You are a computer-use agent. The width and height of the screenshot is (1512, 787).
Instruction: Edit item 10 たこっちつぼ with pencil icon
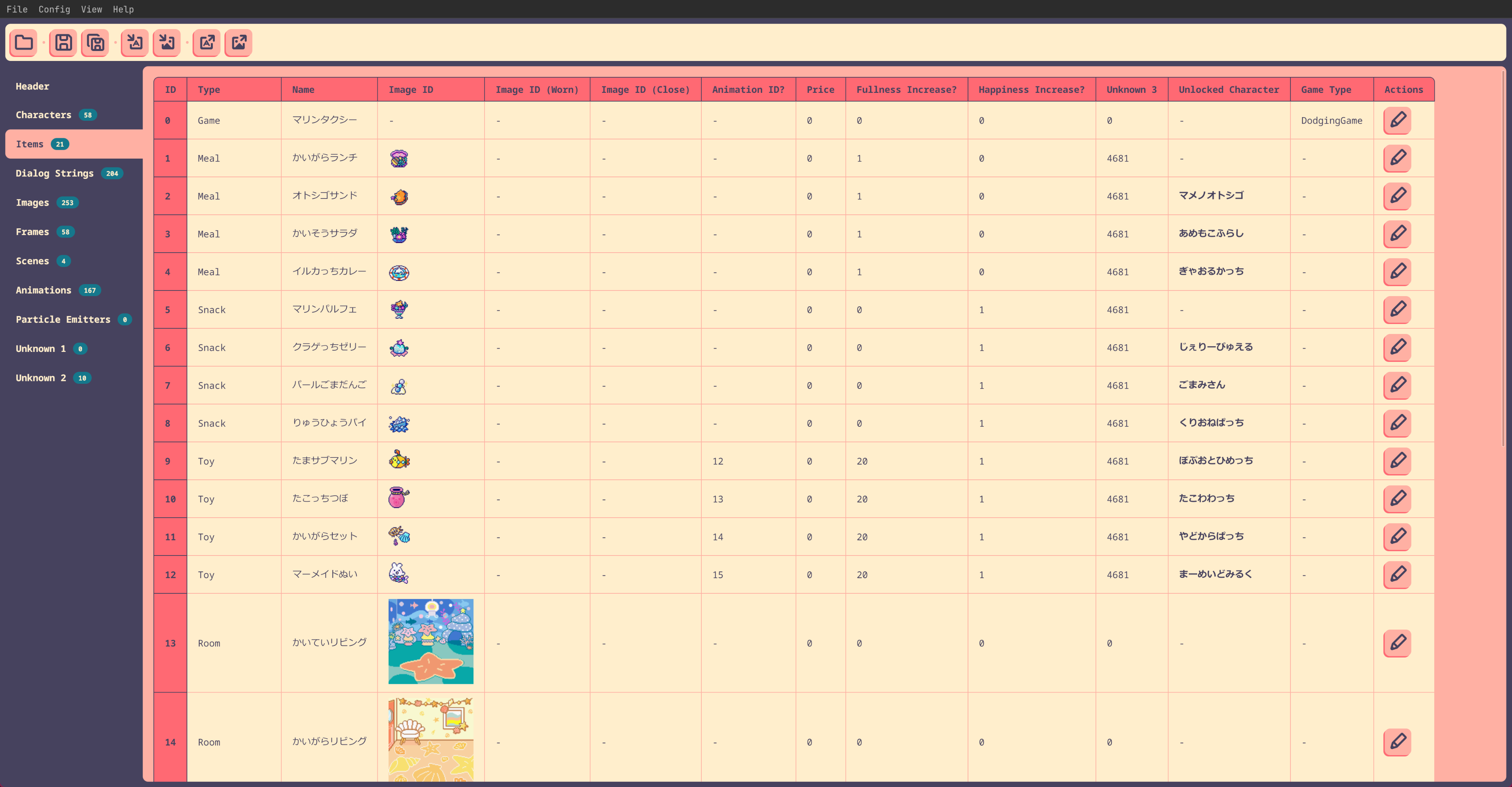coord(1398,499)
